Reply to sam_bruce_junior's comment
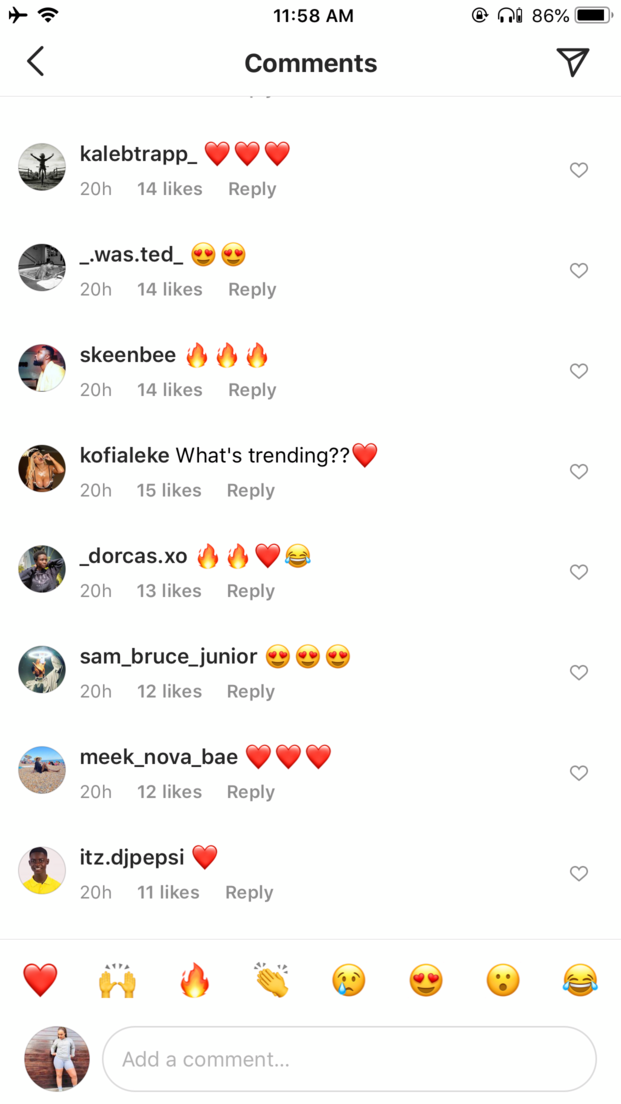Viewport: 621px width, 1104px height. point(251,691)
